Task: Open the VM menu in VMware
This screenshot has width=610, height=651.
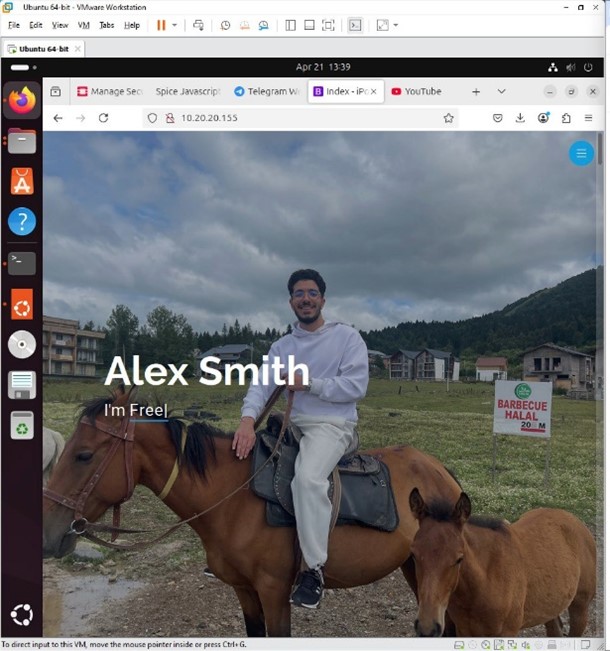Action: coord(83,25)
